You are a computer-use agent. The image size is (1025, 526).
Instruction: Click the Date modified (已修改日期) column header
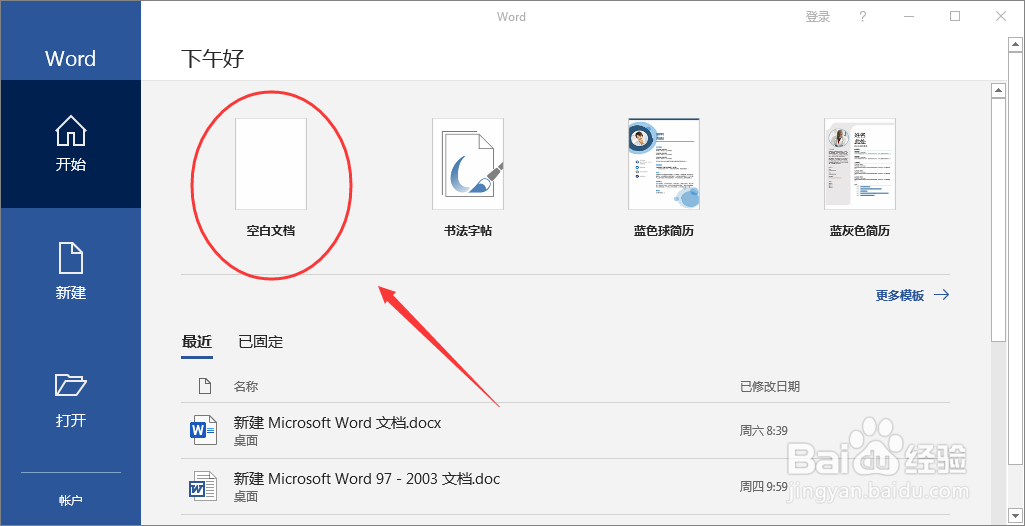click(769, 387)
